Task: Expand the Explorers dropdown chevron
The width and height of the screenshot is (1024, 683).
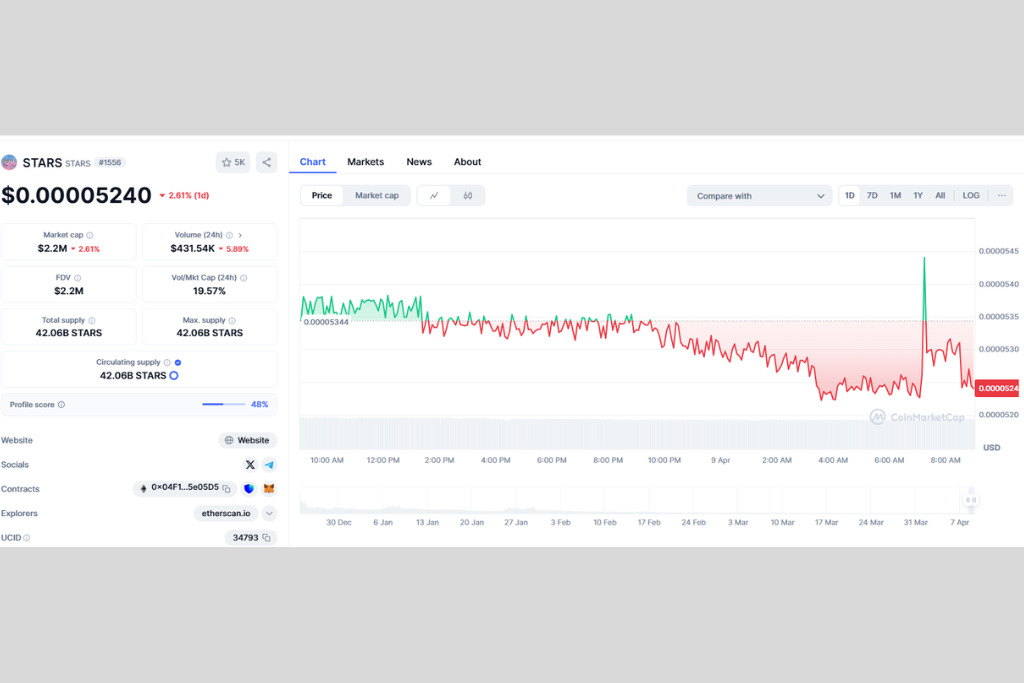Action: [x=269, y=513]
